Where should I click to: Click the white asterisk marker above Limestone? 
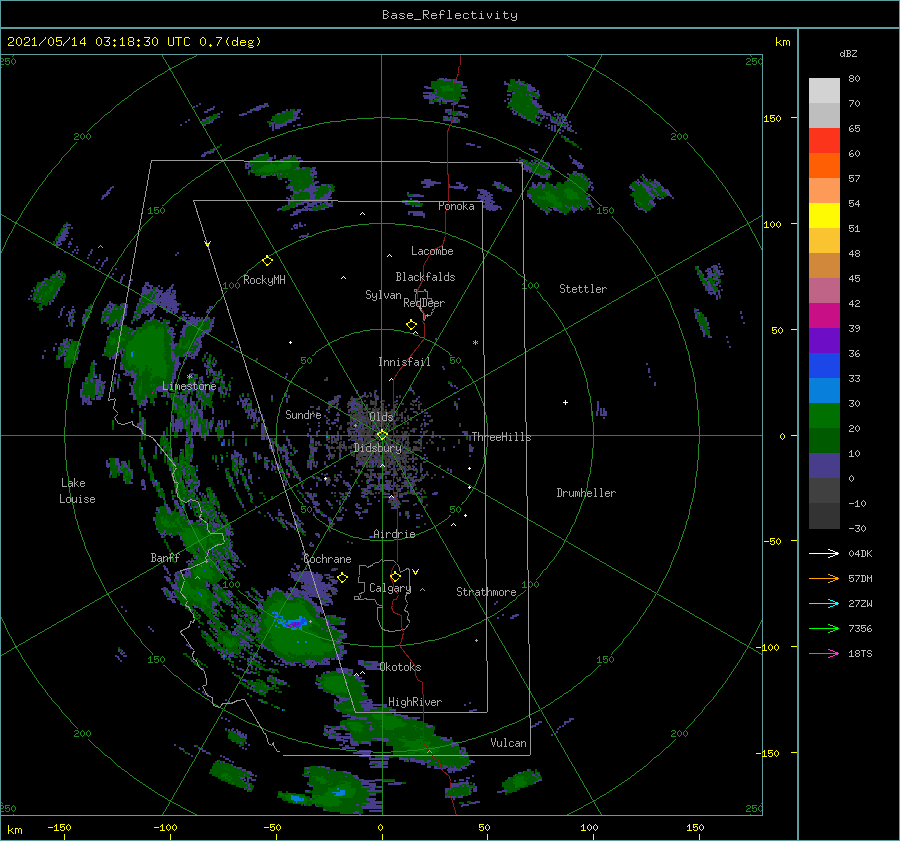(189, 377)
